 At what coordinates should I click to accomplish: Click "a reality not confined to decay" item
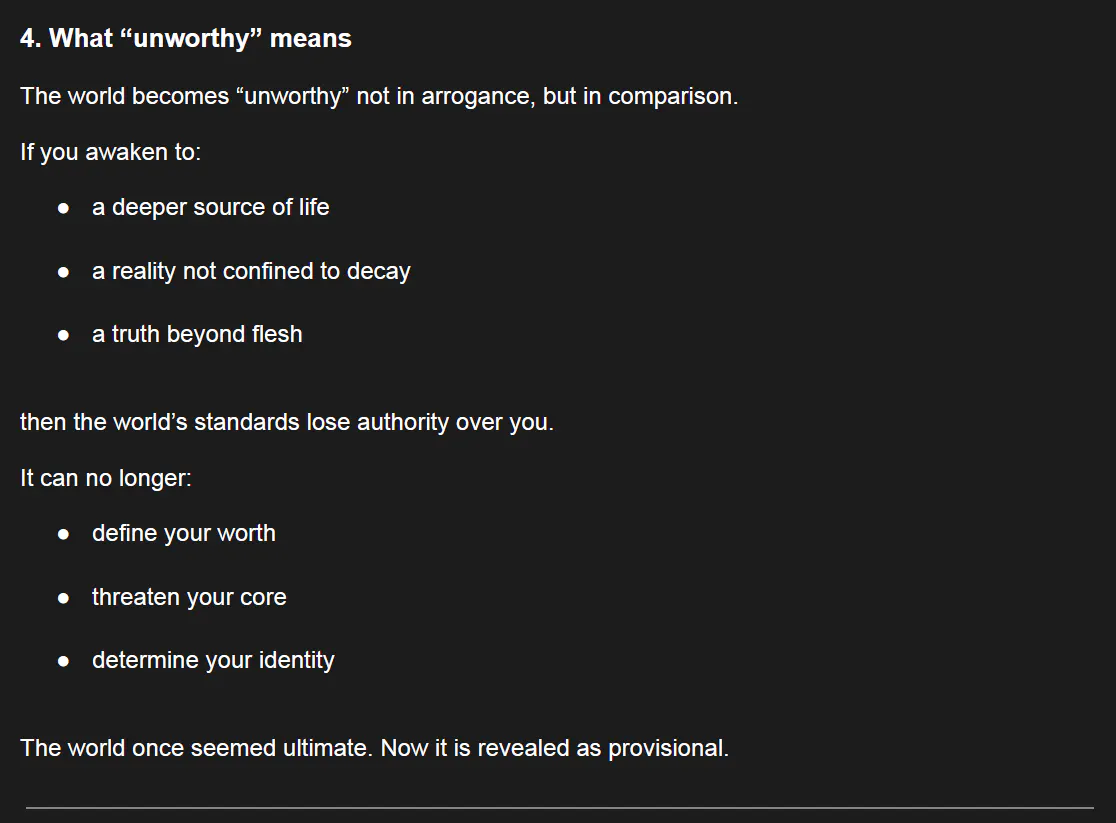(x=251, y=271)
